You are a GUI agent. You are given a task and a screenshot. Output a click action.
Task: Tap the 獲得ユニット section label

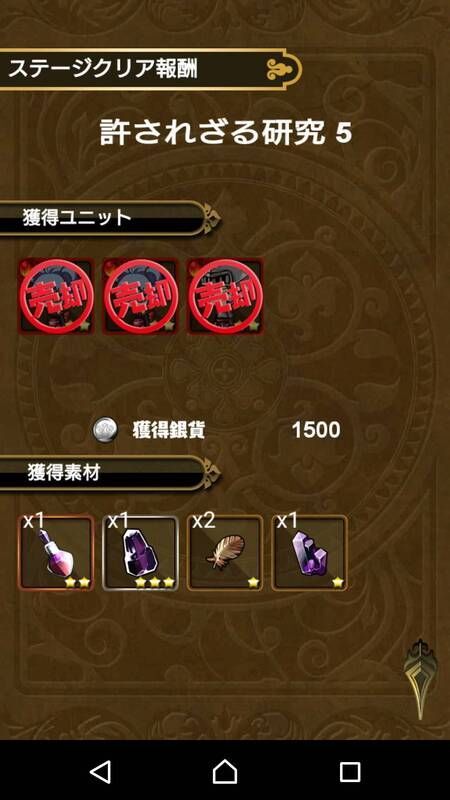tap(77, 218)
